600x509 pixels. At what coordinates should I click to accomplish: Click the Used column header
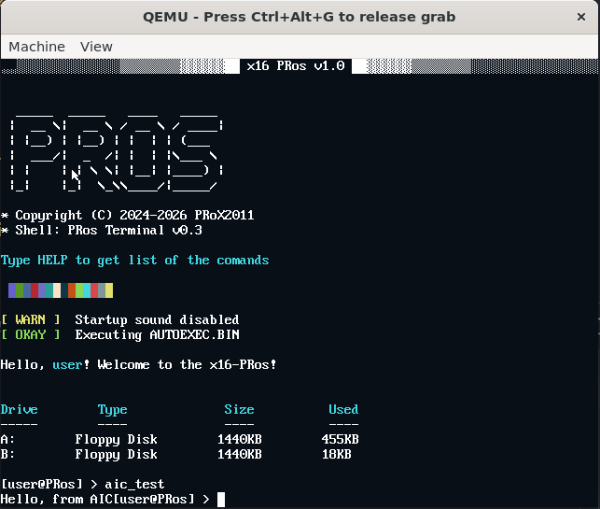point(344,409)
